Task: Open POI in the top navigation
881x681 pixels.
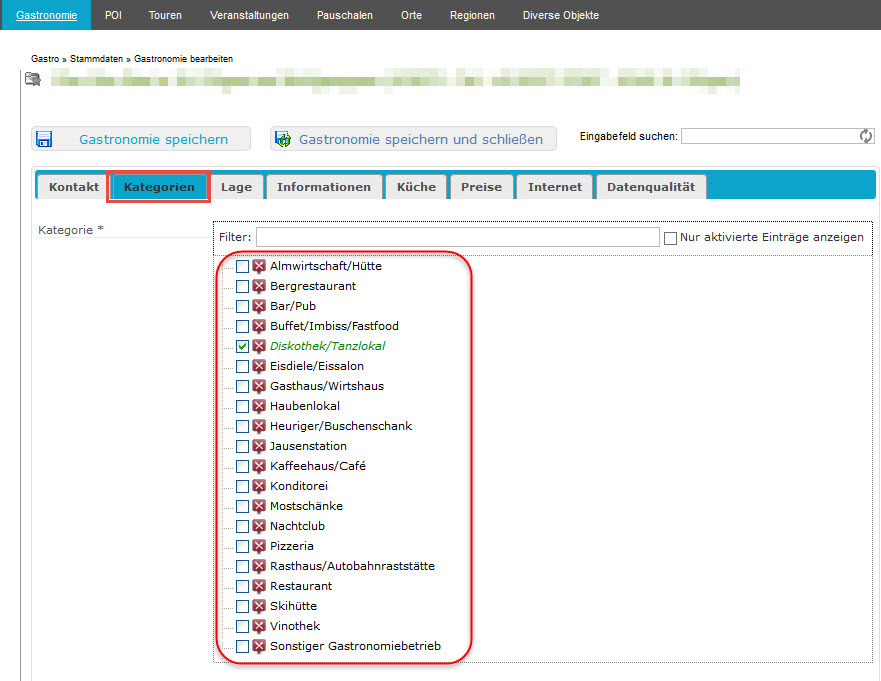Action: click(113, 15)
